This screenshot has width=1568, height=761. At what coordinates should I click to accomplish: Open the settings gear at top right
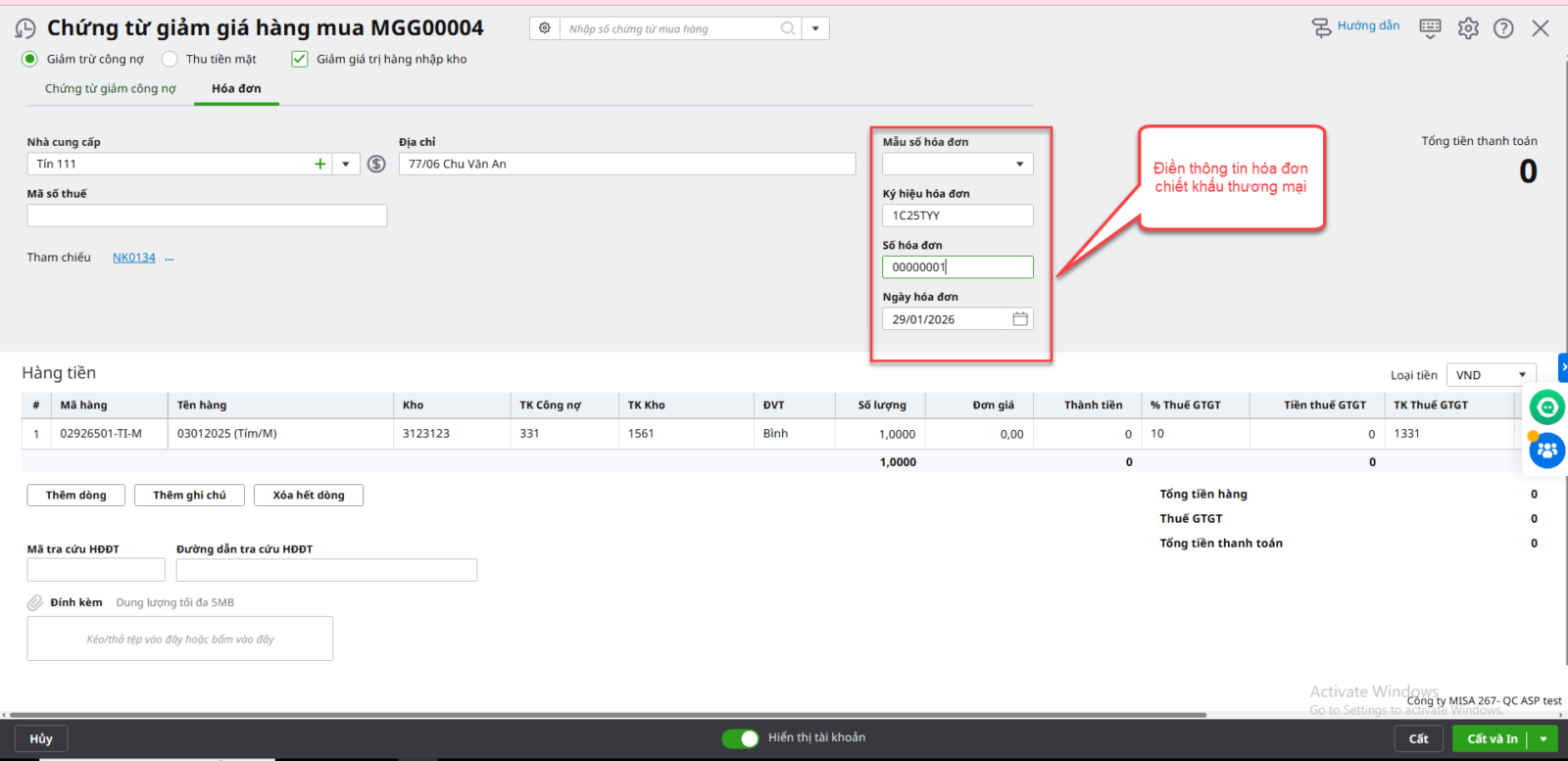point(1467,28)
